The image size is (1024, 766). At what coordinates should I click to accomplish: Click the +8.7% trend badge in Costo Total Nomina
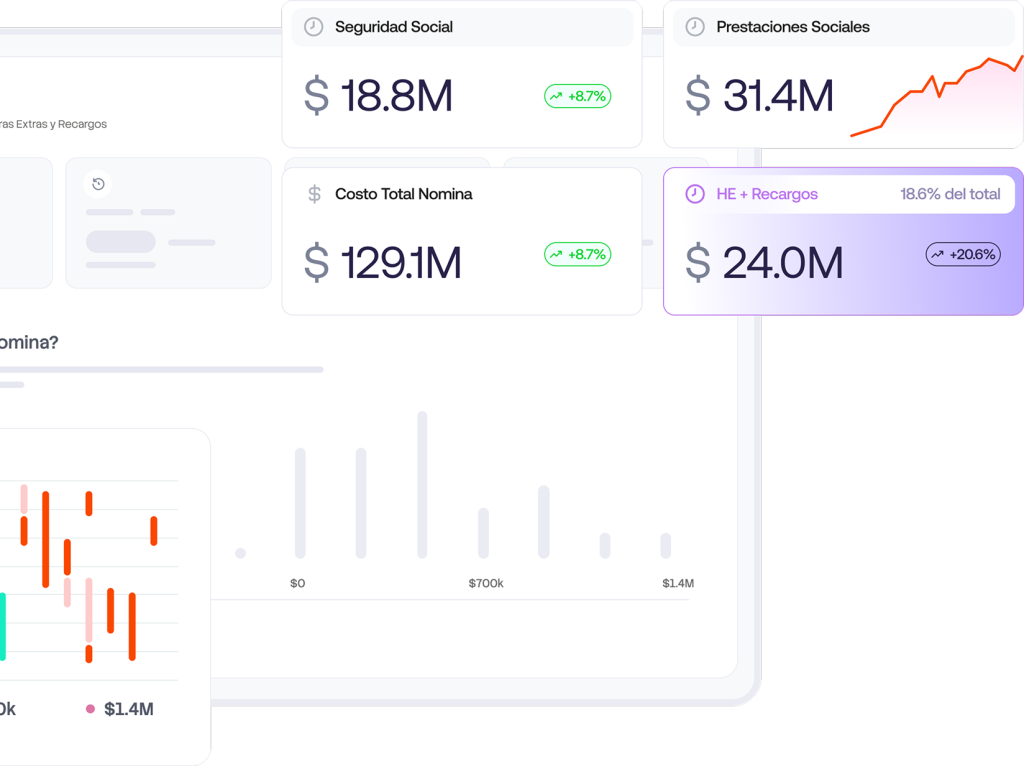point(577,255)
